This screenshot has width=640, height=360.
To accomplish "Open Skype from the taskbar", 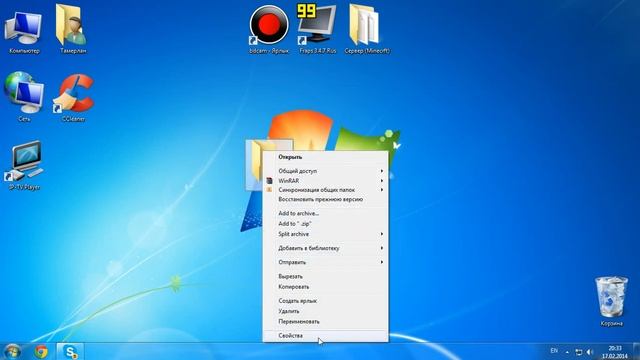I will coord(70,351).
